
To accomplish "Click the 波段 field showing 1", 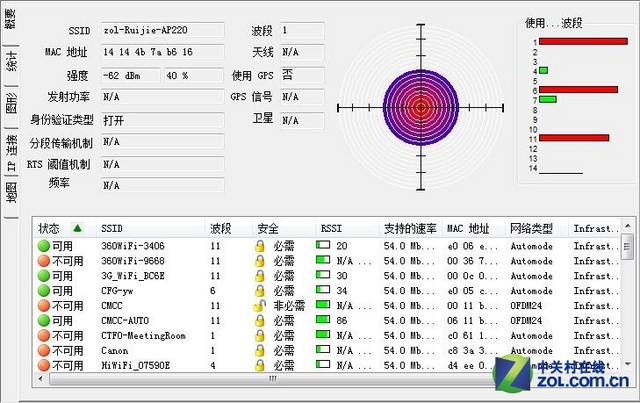I will pyautogui.click(x=302, y=30).
